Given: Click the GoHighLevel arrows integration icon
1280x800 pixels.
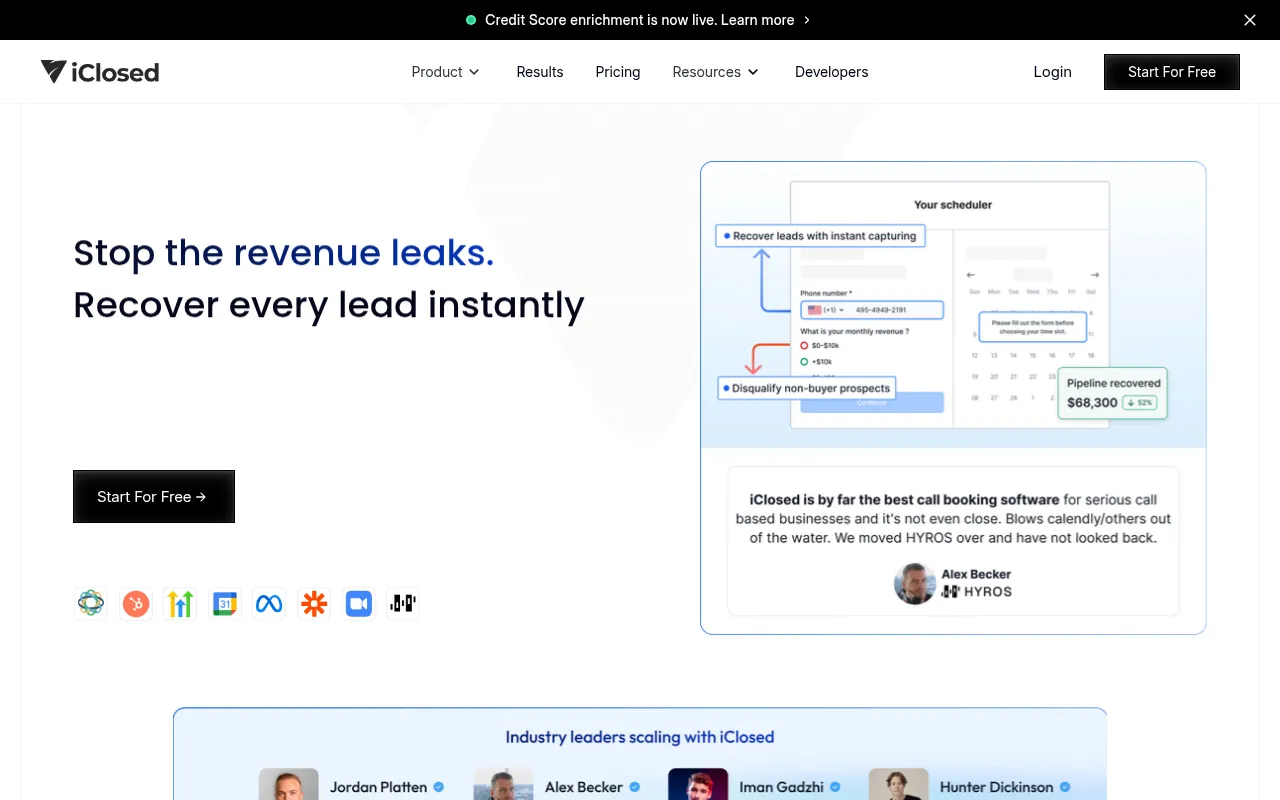Looking at the screenshot, I should (x=180, y=603).
